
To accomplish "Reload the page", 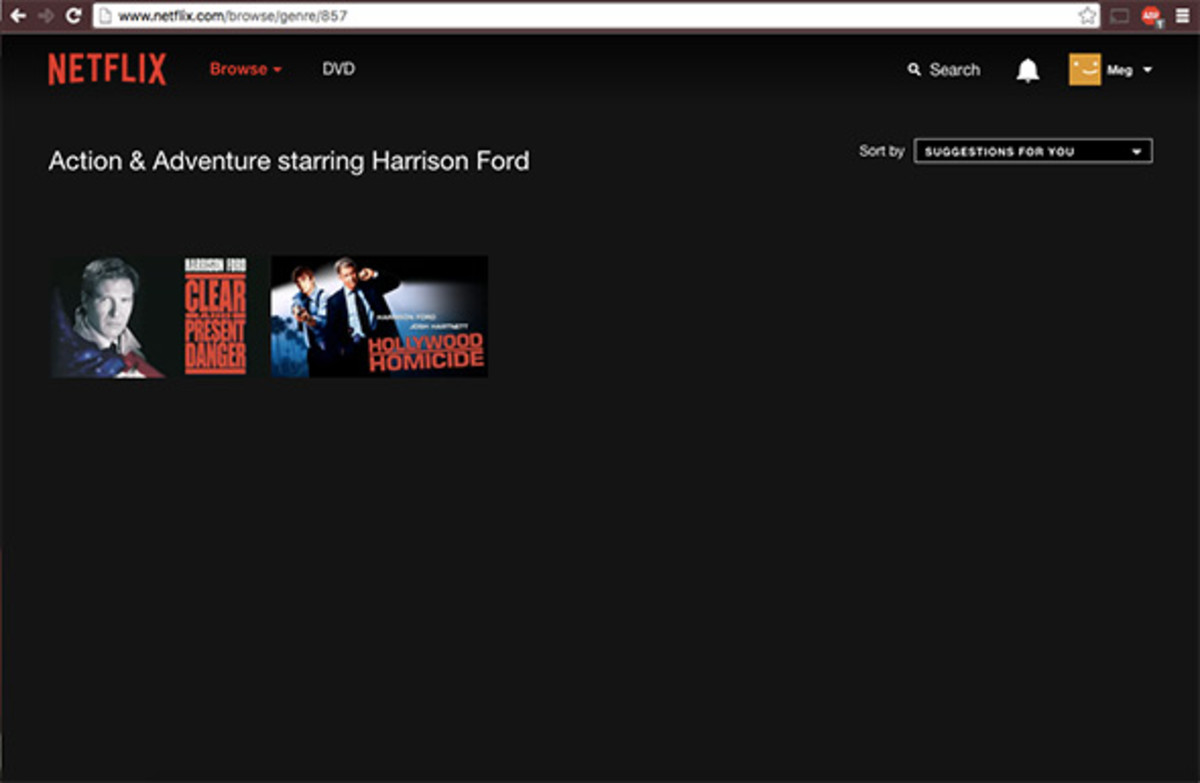I will pyautogui.click(x=73, y=16).
